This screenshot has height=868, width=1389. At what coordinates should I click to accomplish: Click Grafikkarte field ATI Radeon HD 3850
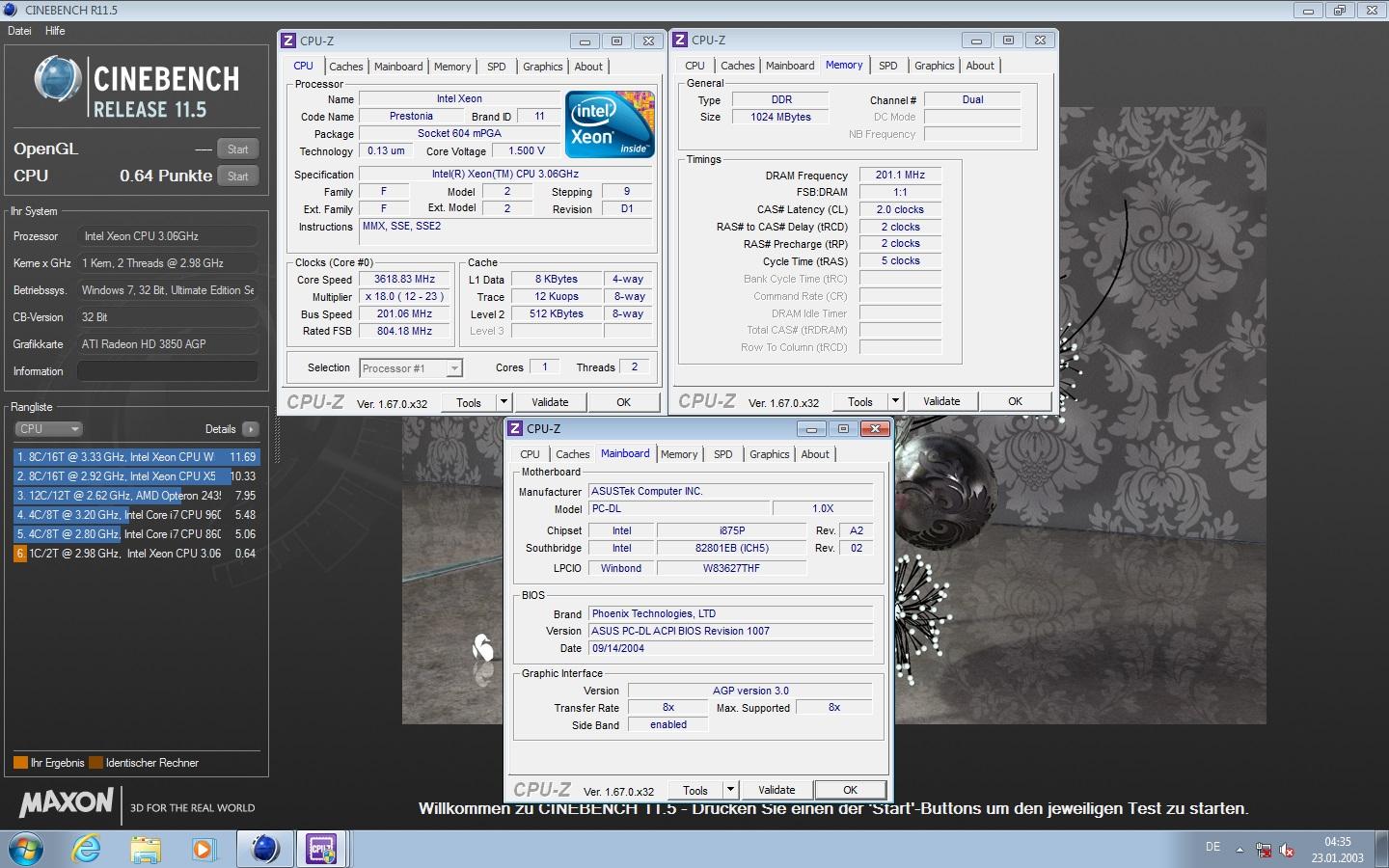pos(168,344)
